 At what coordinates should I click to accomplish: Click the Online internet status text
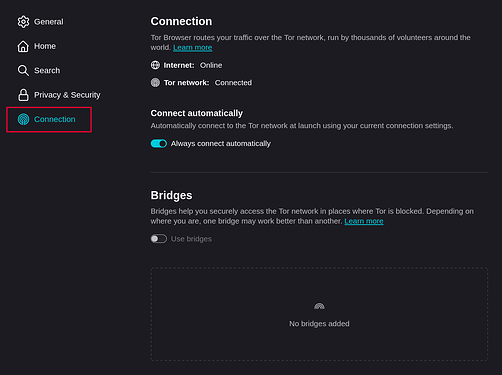(211, 65)
